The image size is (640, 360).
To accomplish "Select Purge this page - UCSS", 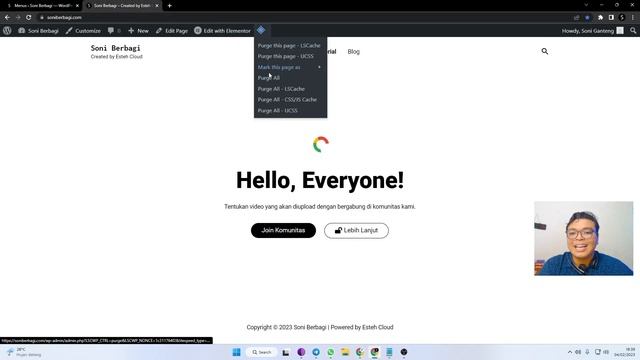I will 286,56.
